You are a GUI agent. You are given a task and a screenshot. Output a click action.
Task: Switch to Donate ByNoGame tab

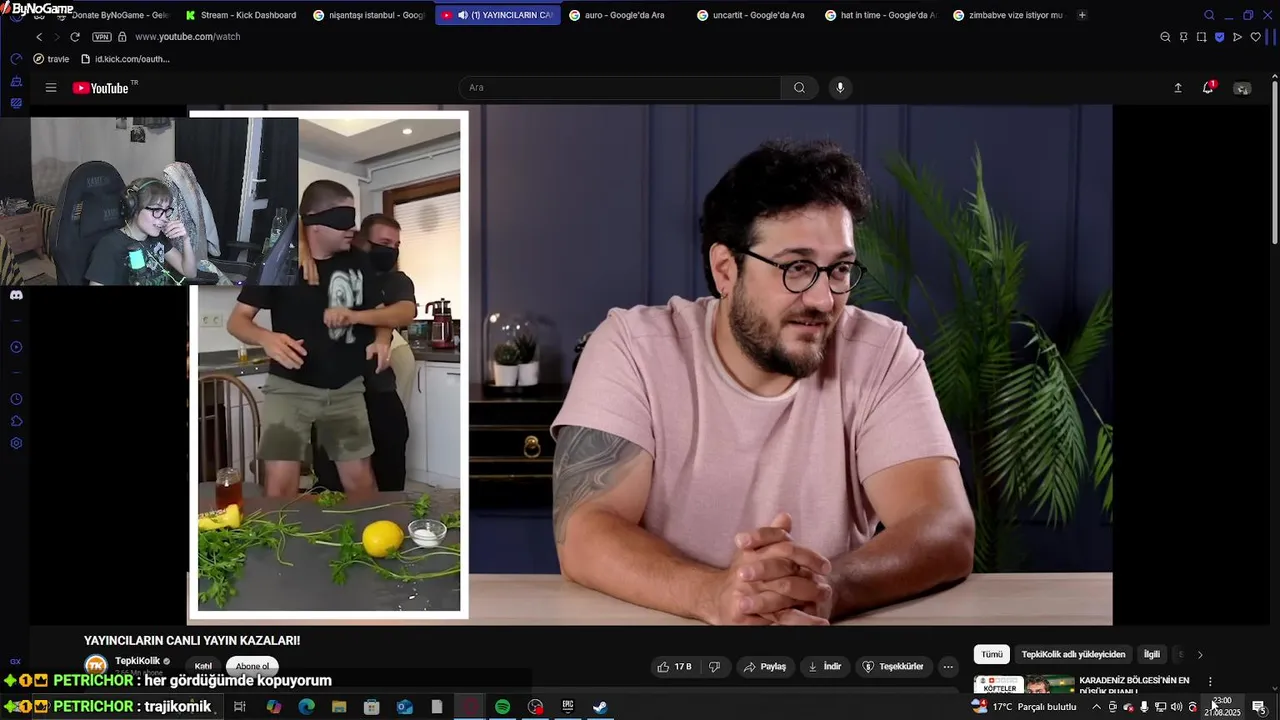tap(112, 15)
